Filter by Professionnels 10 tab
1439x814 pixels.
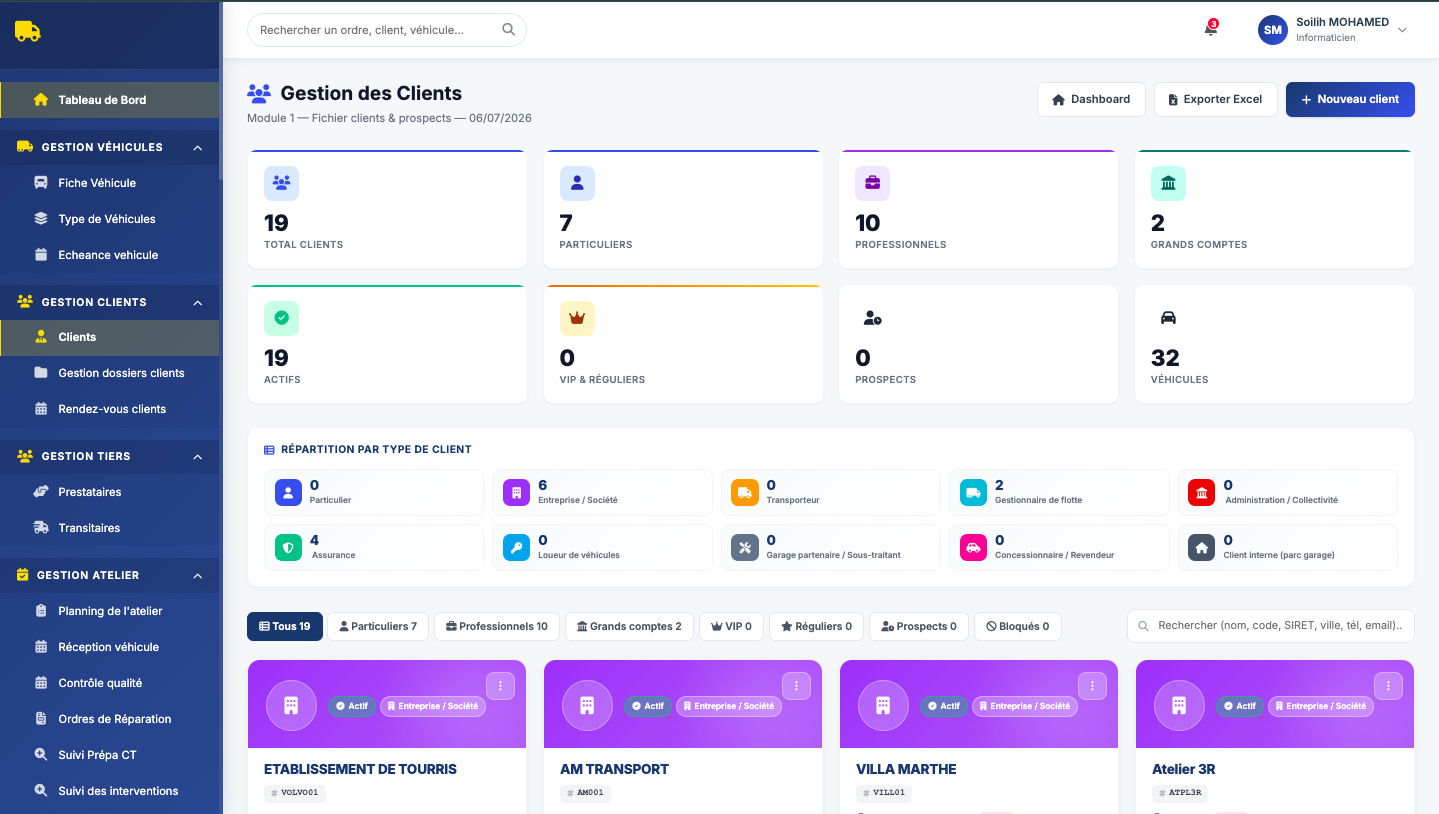497,627
